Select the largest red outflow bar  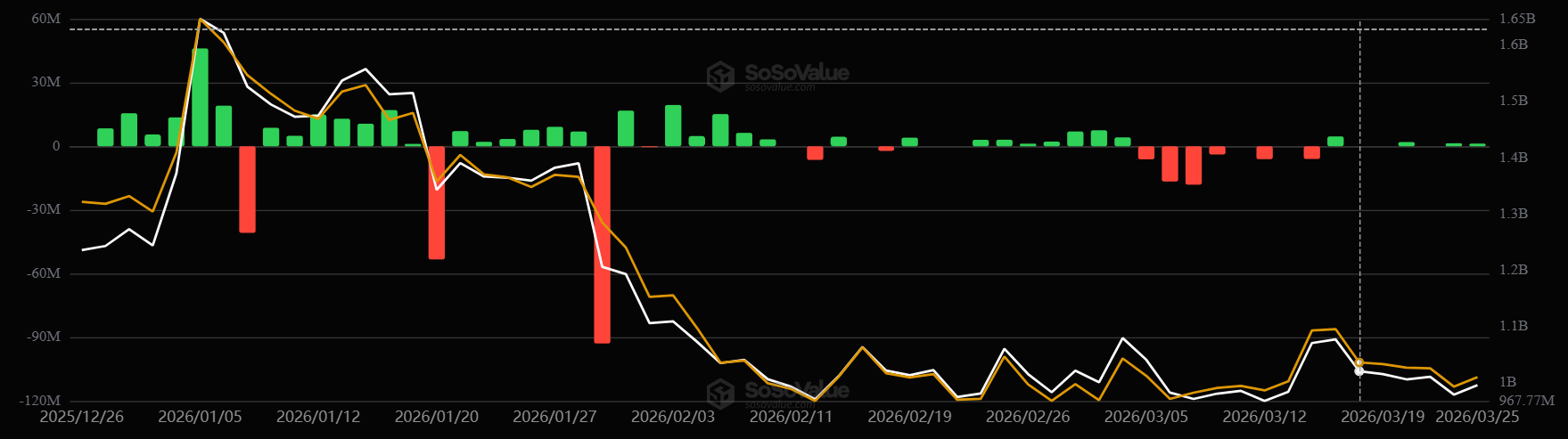[603, 244]
